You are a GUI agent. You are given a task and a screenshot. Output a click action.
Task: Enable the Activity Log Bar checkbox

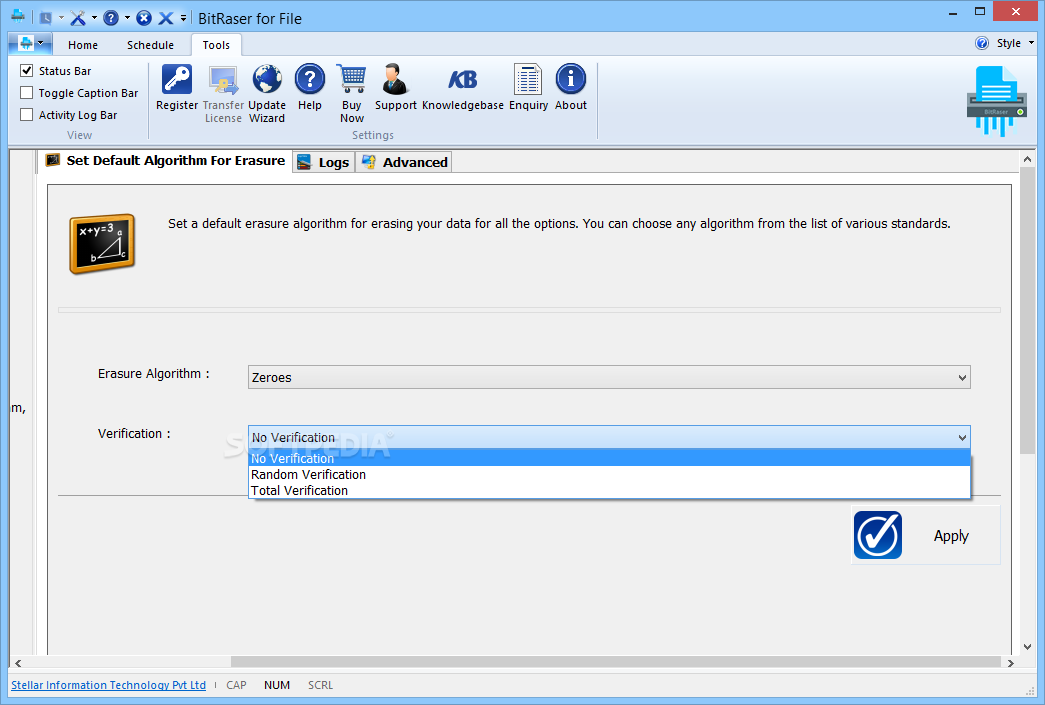click(x=27, y=115)
